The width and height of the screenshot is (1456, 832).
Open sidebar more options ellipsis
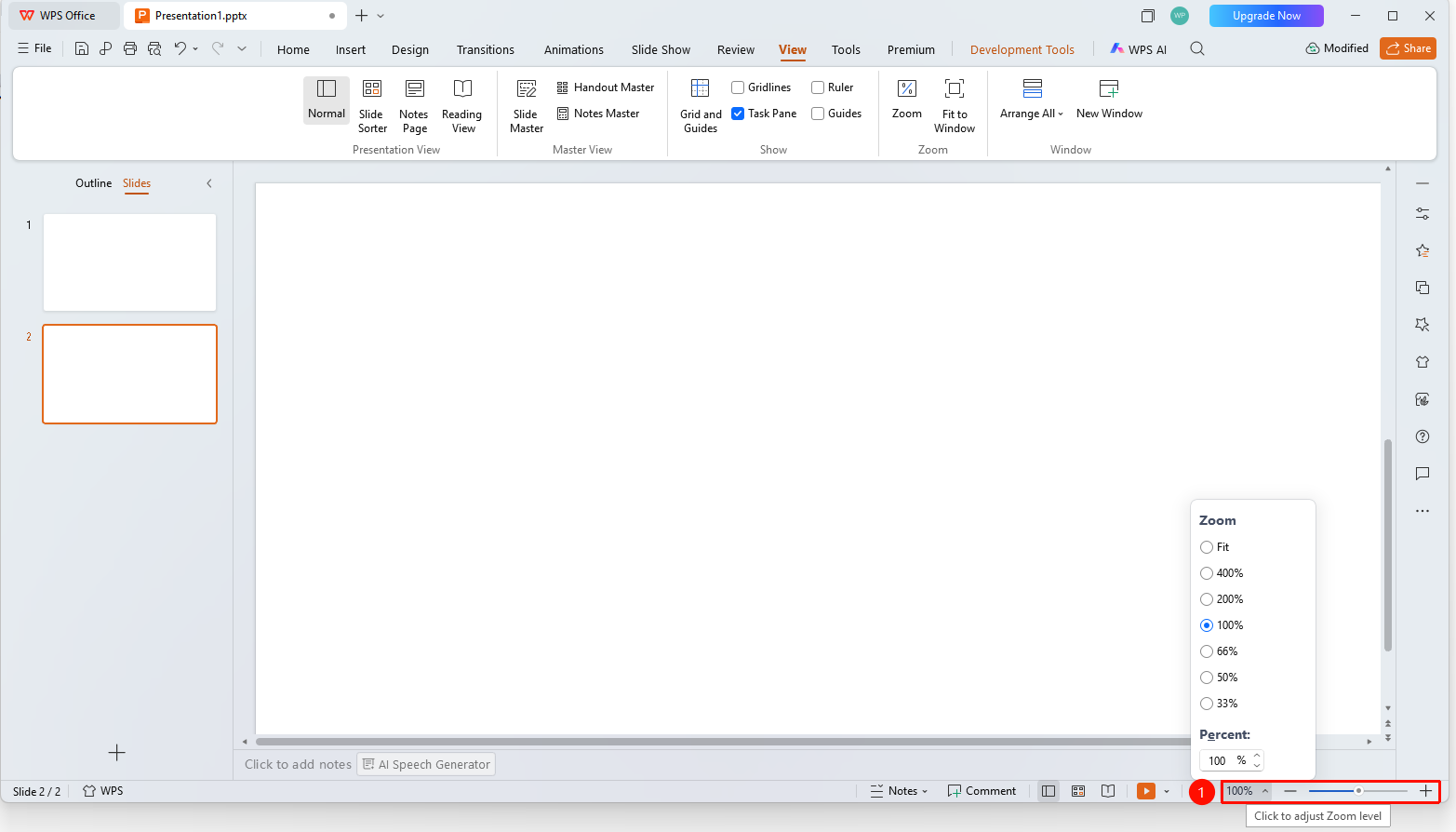pyautogui.click(x=1423, y=511)
